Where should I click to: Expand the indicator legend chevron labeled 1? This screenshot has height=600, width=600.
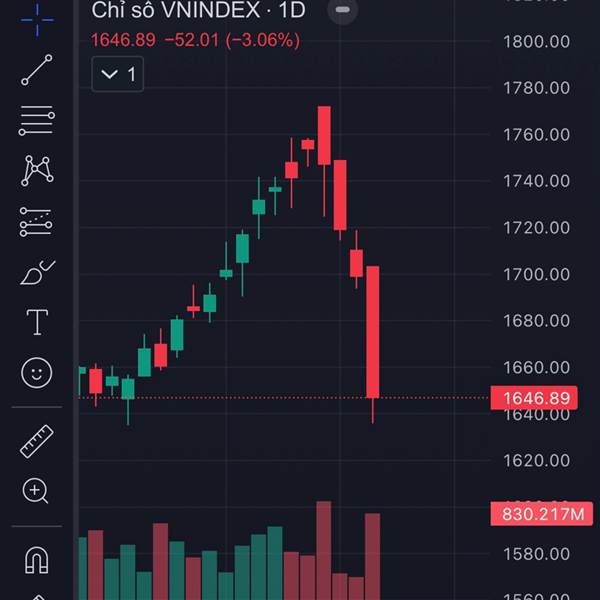tap(117, 74)
